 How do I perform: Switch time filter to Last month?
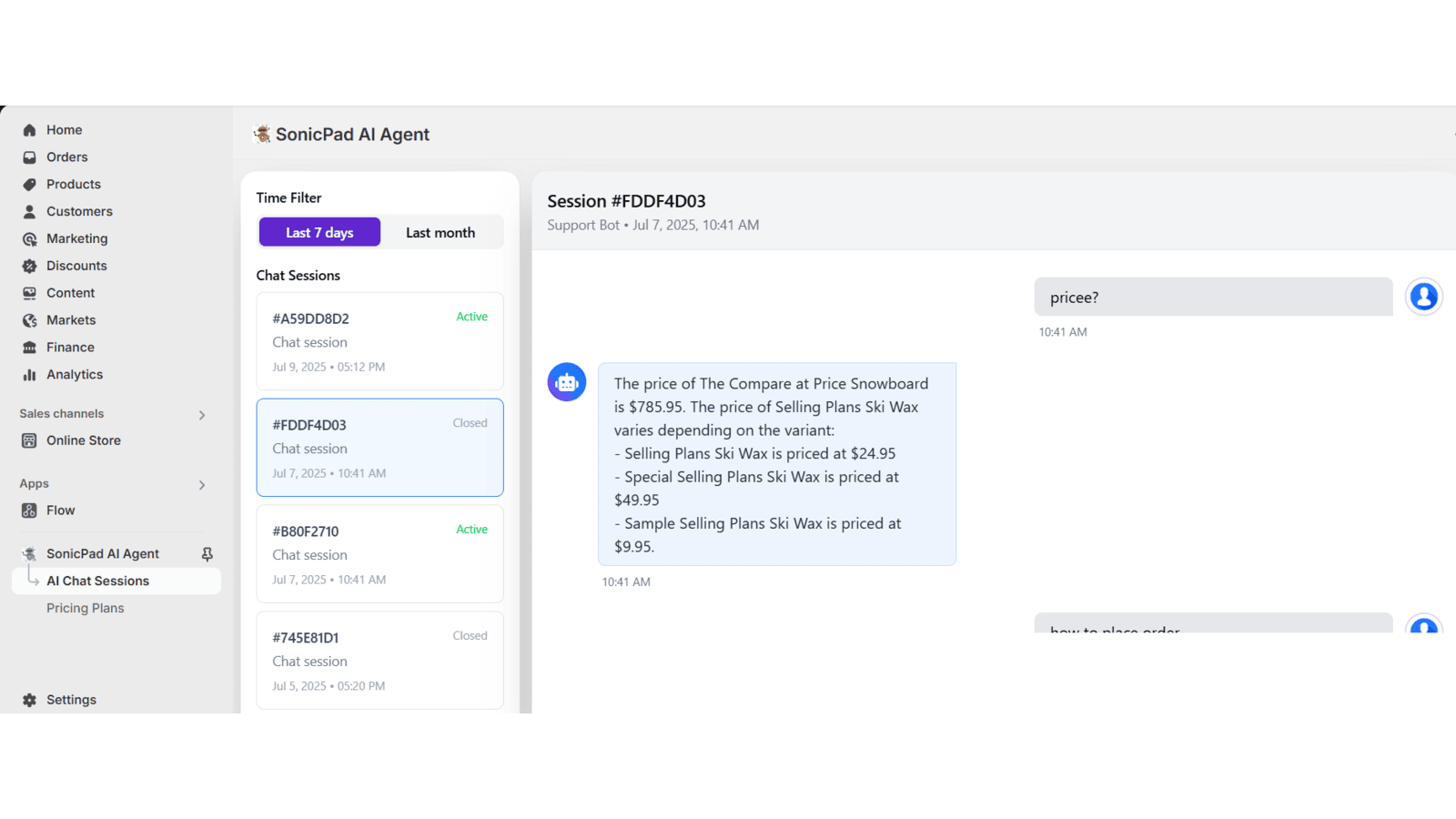coord(440,233)
